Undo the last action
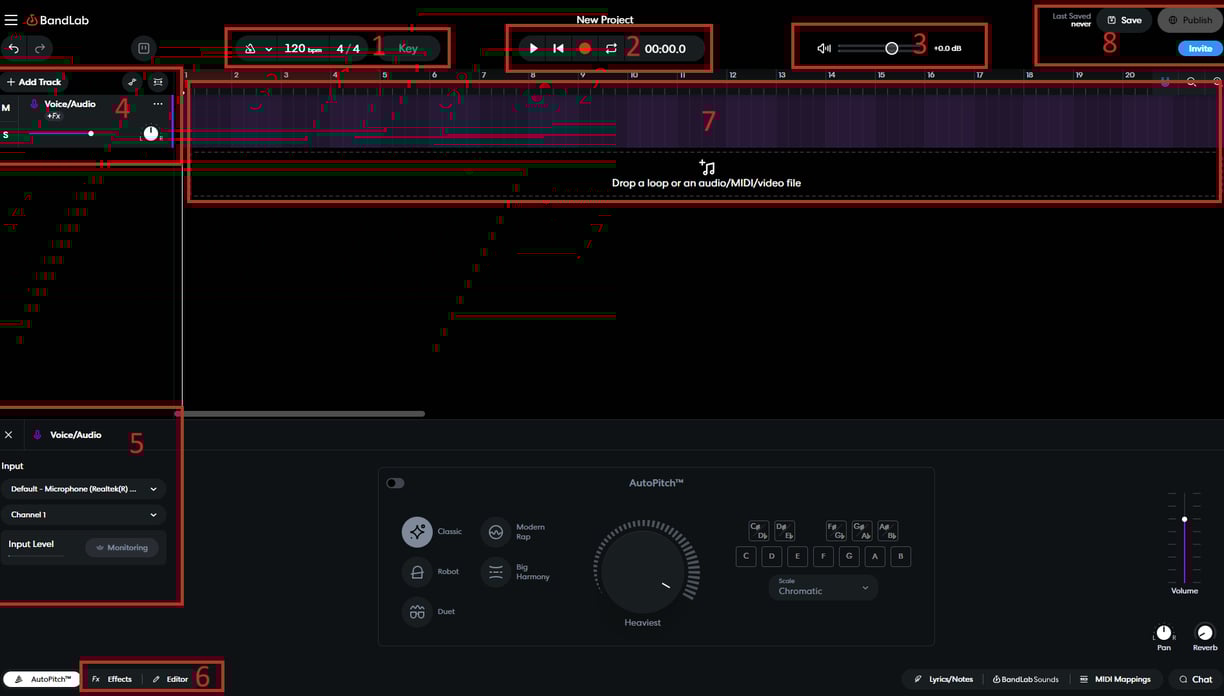The image size is (1224, 696). tap(14, 48)
